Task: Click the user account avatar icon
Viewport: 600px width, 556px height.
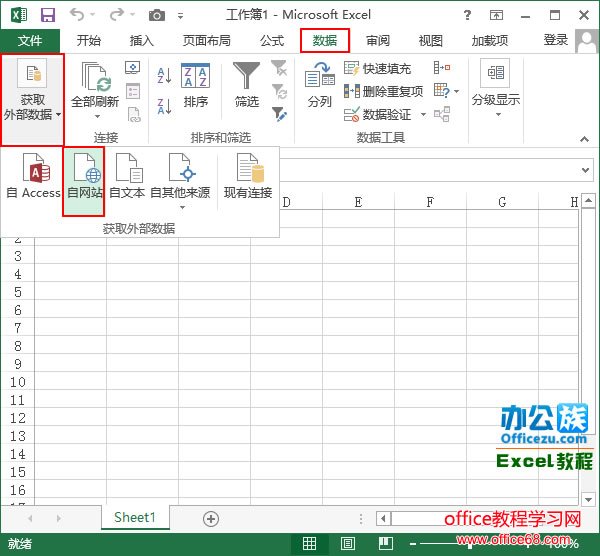Action: [x=587, y=42]
